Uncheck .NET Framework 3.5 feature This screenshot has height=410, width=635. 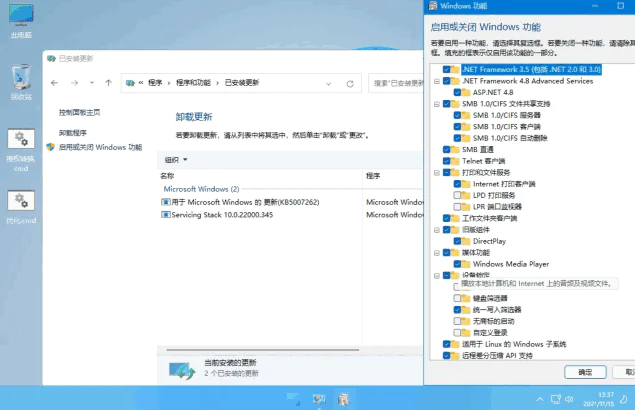click(447, 69)
